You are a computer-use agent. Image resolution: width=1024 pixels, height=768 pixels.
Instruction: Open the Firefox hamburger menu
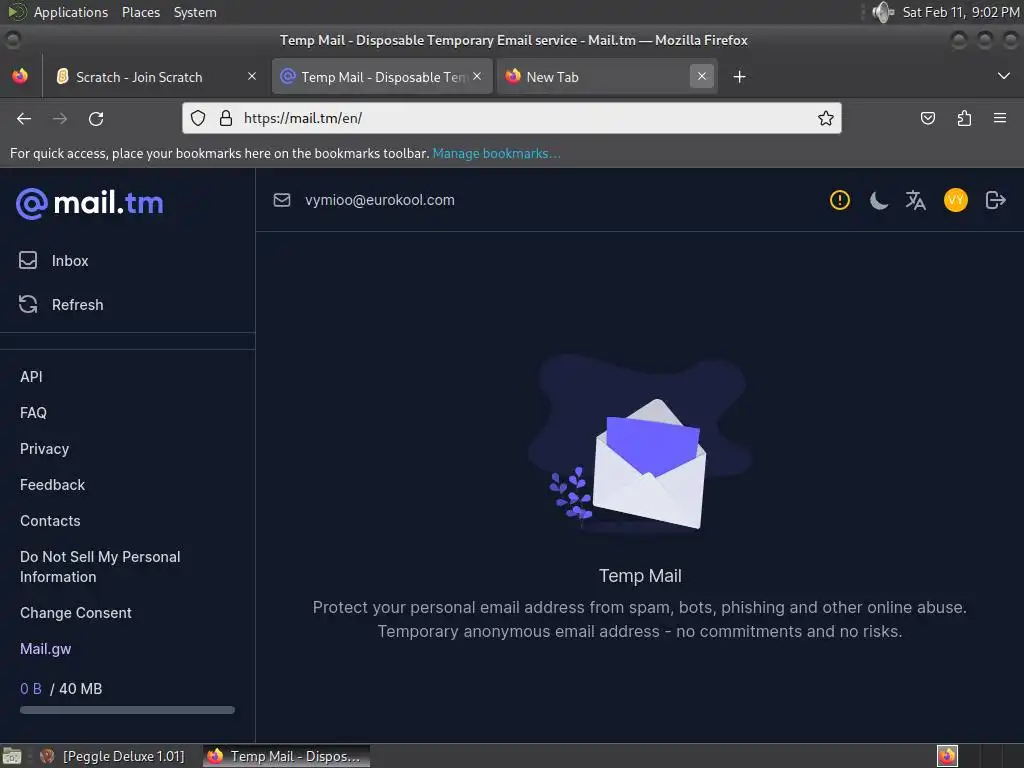[1000, 118]
